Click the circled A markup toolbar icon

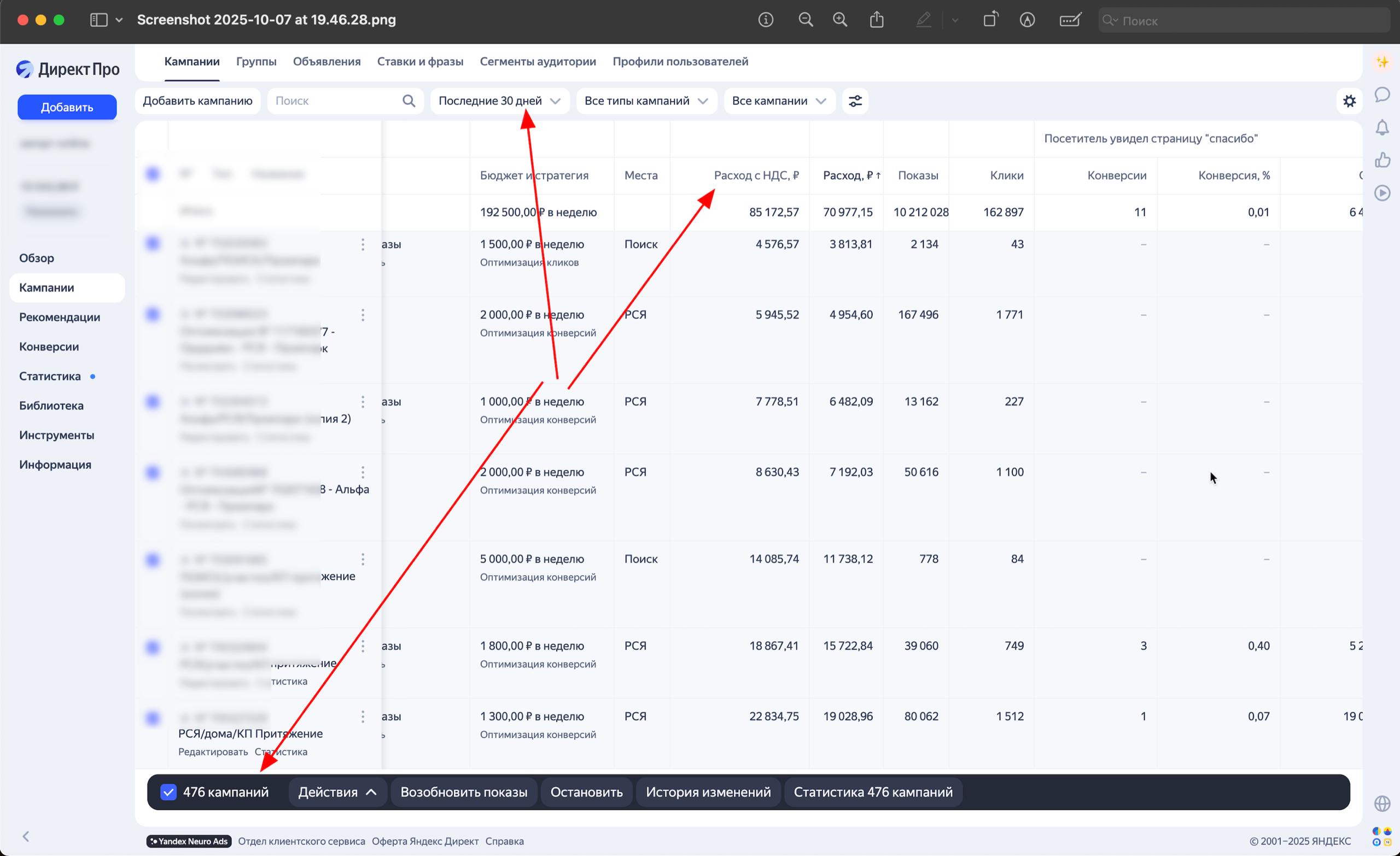click(x=1026, y=20)
